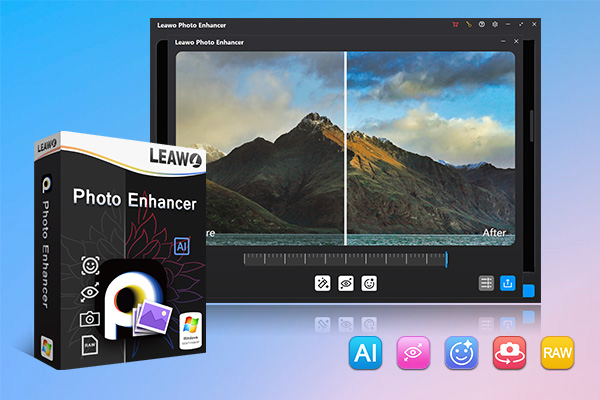Close the inner preview dialog
This screenshot has height=400, width=600.
[516, 41]
